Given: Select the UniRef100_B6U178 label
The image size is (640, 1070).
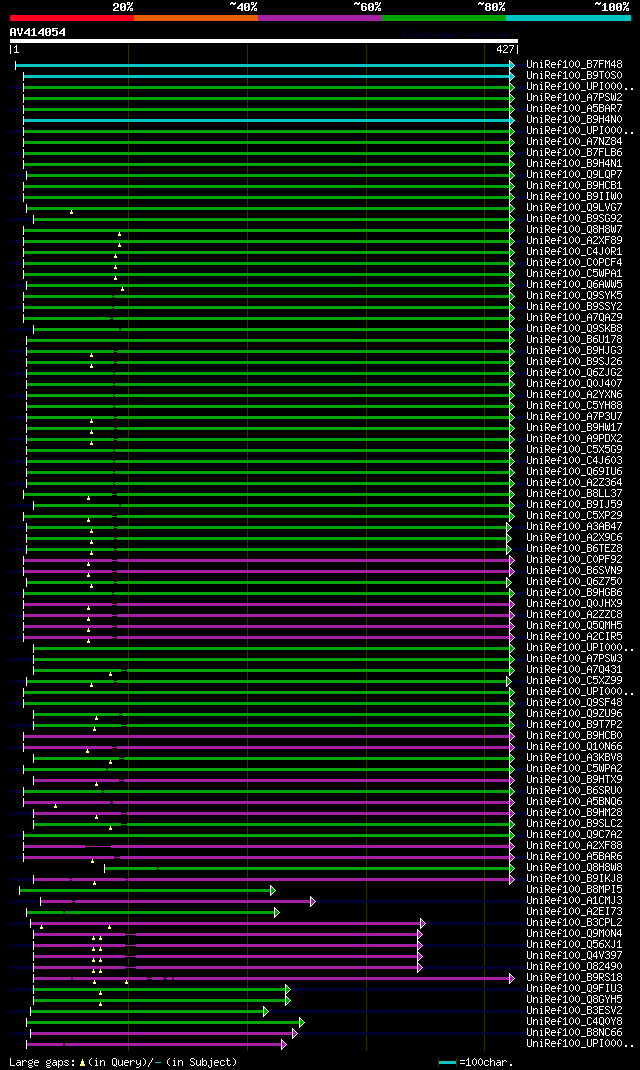Looking at the screenshot, I should 574,340.
